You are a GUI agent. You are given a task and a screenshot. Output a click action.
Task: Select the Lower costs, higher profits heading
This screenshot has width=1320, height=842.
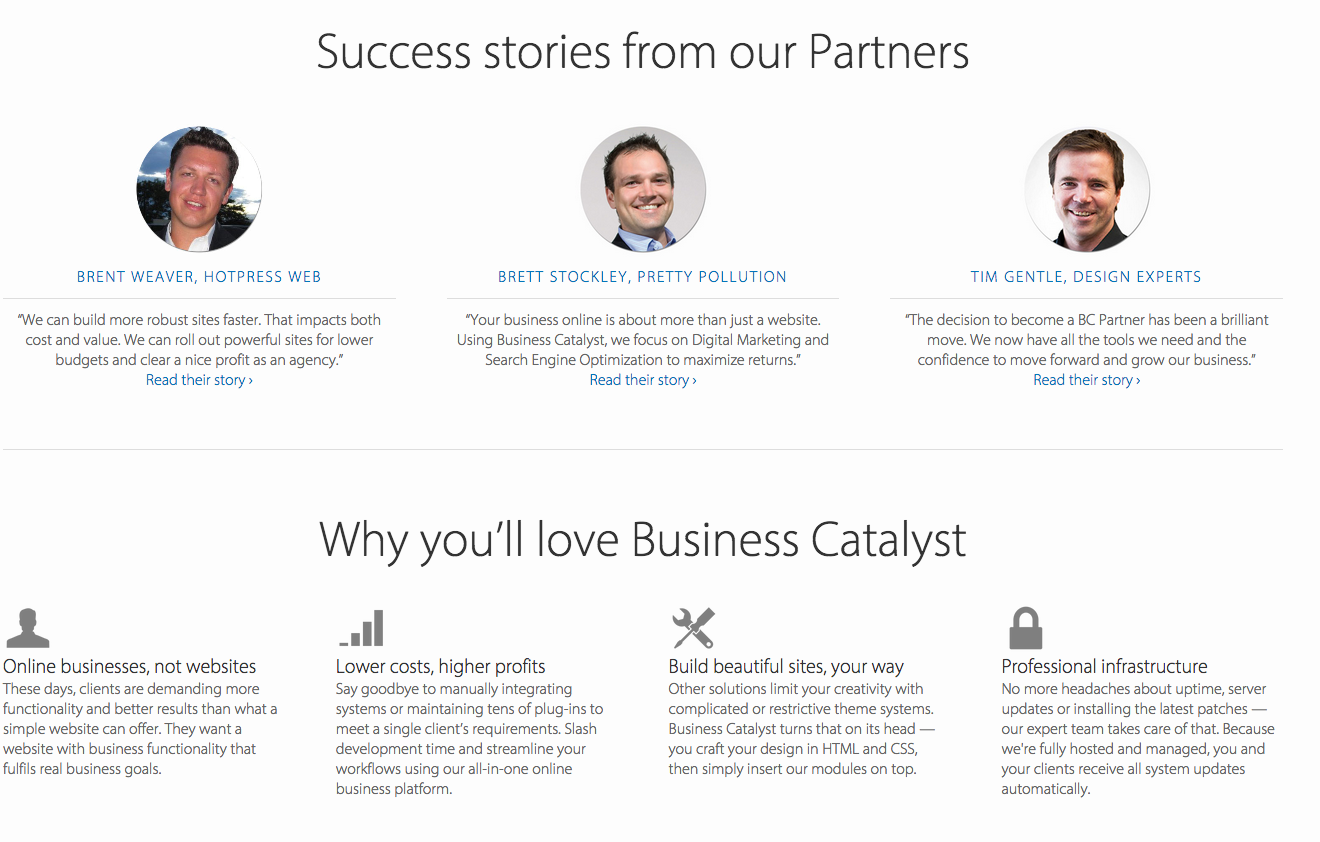click(441, 667)
